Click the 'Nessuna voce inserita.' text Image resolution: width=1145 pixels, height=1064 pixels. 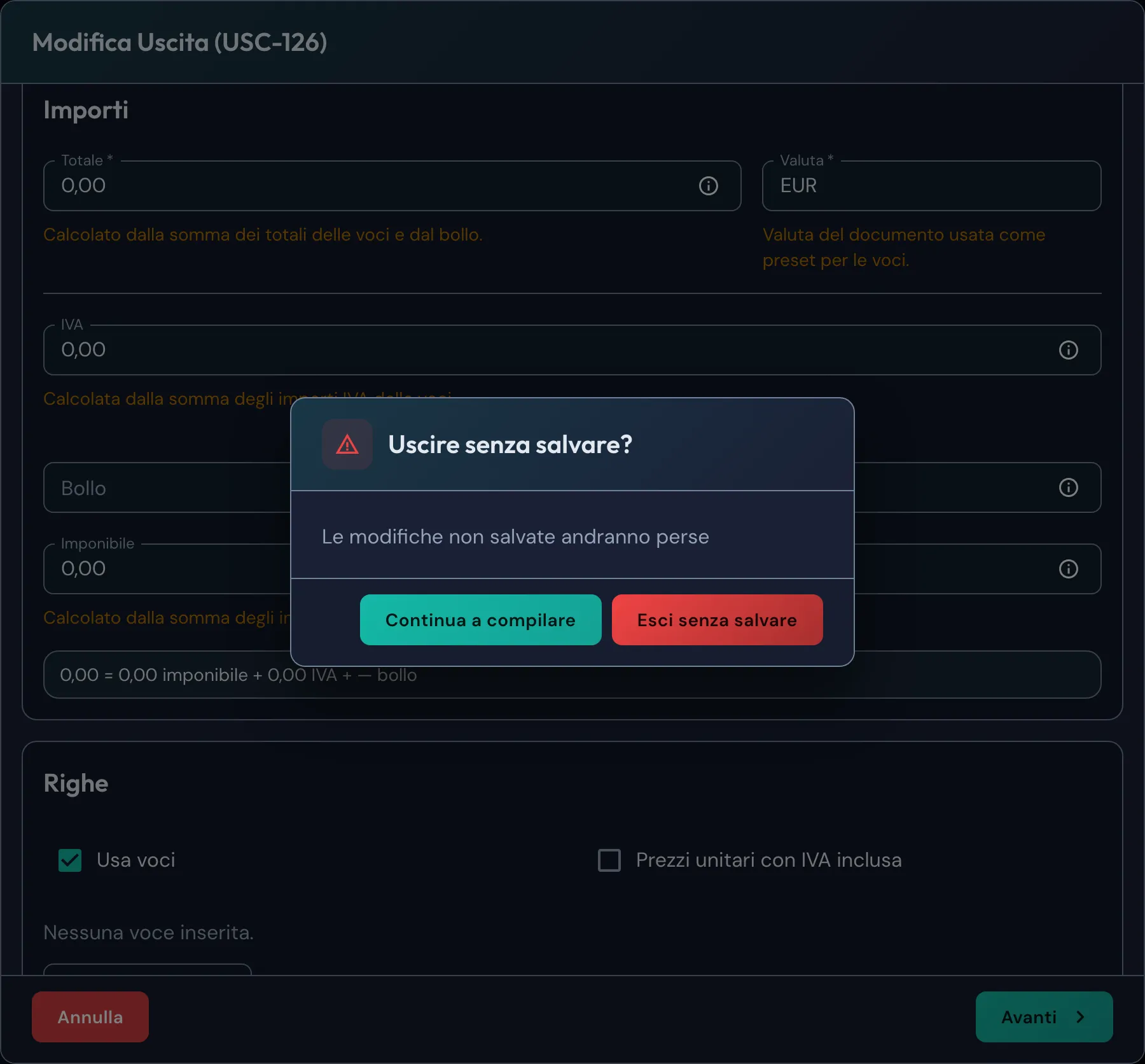(148, 932)
